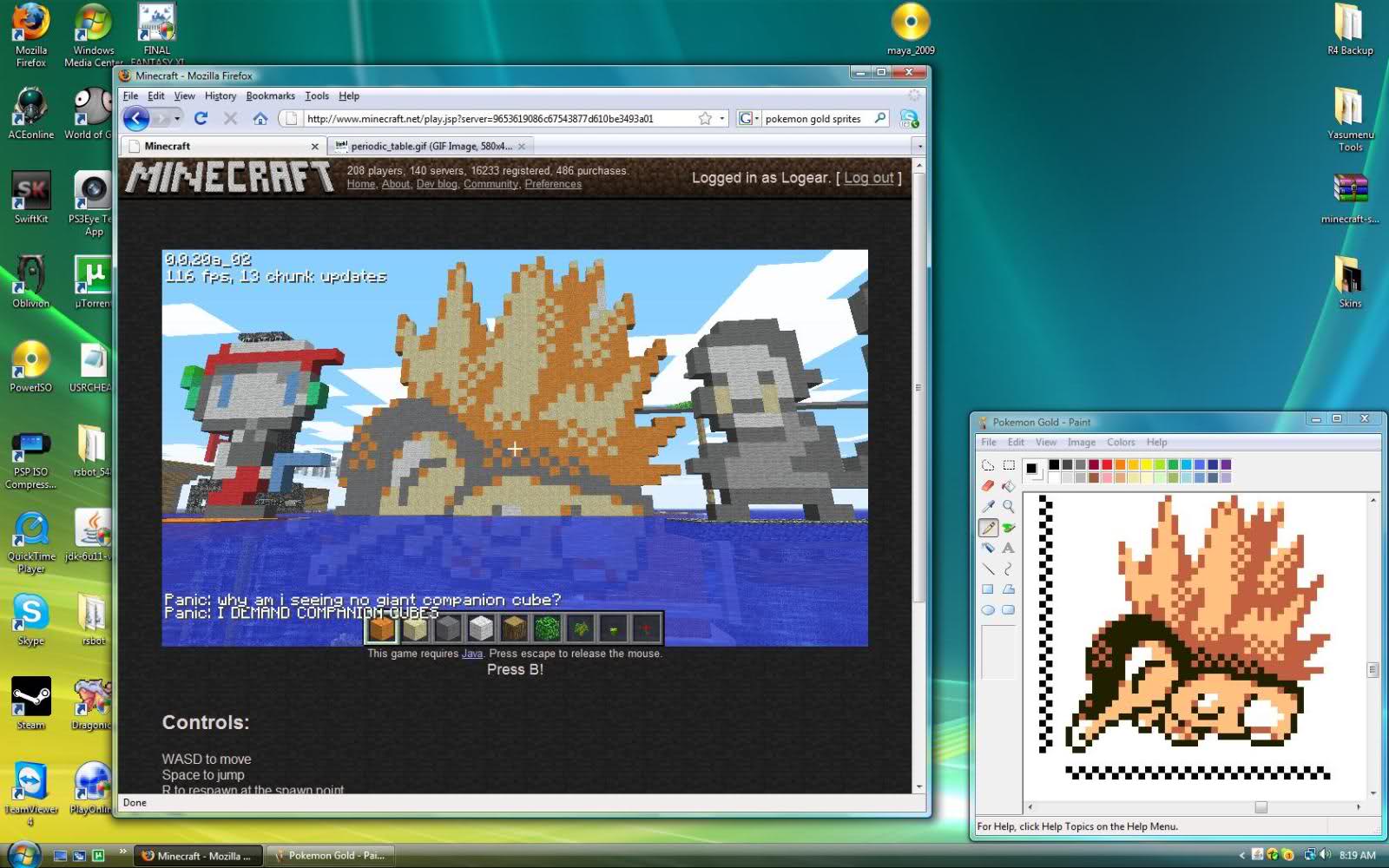Click the Firefox Home button

(x=260, y=118)
